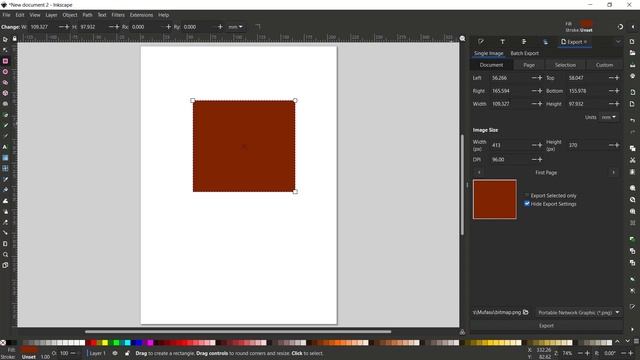
Task: Select the Selector arrow tool
Action: [5, 40]
